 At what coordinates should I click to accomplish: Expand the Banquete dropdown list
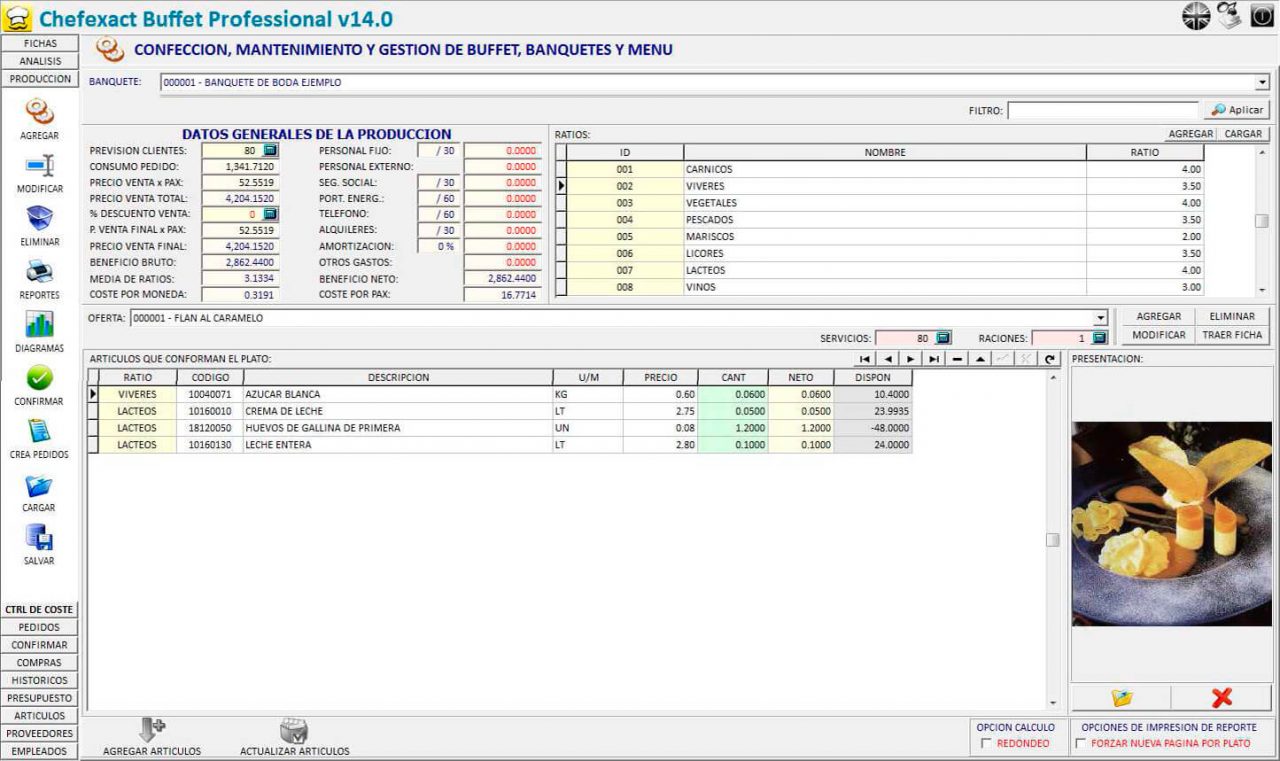coord(1262,83)
